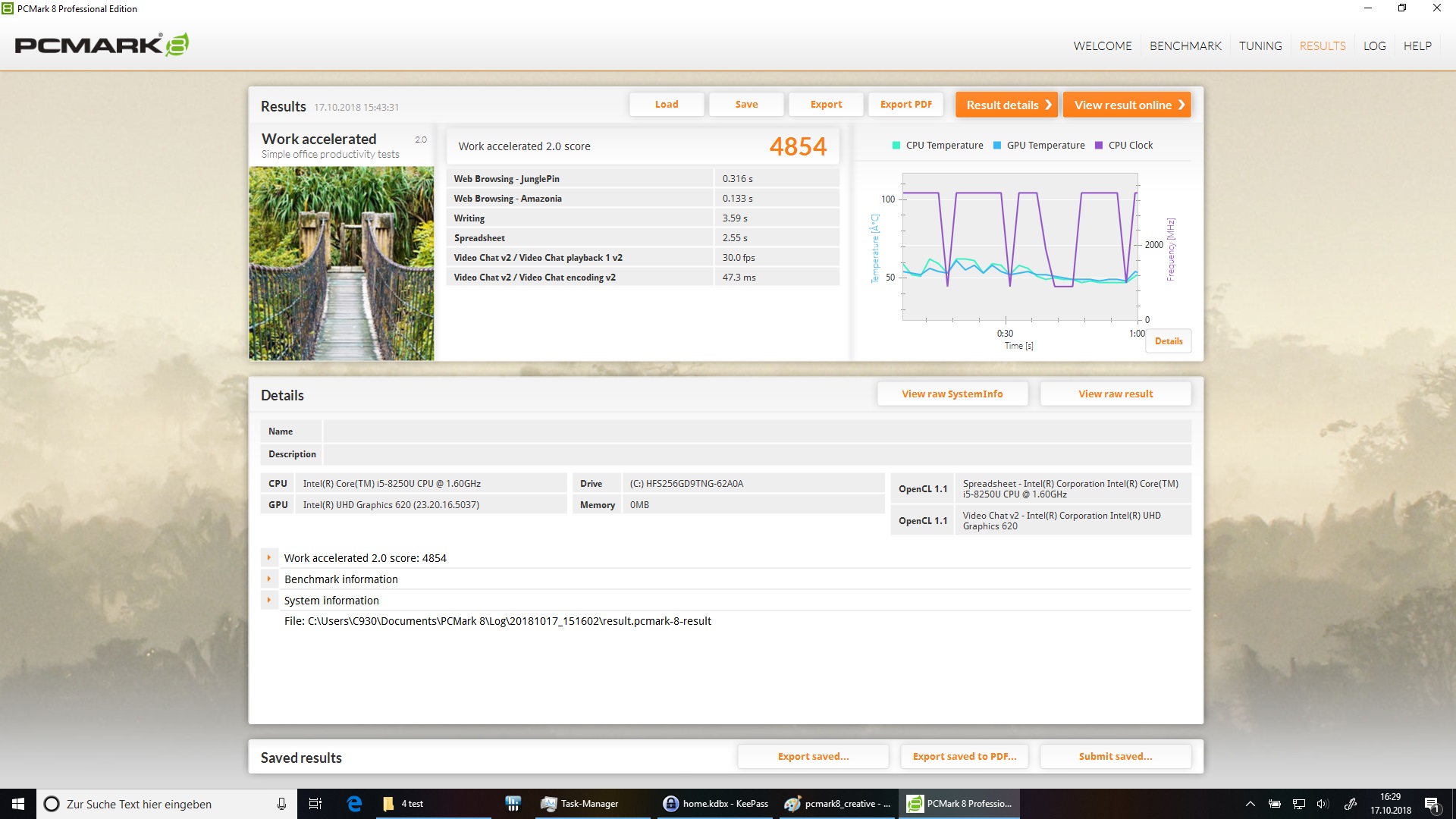Viewport: 1456px width, 819px height.
Task: Expand the Benchmark information section
Action: (268, 579)
